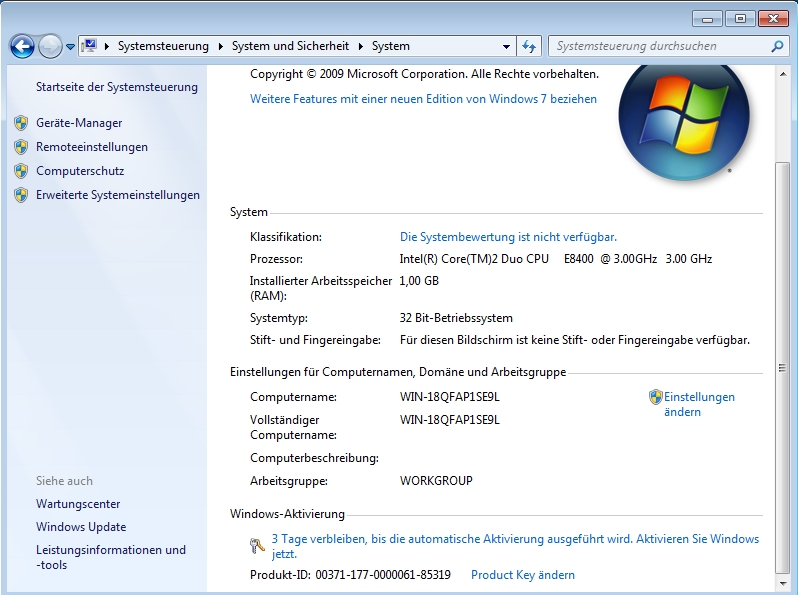Open Geräte-Manager link

(79, 123)
